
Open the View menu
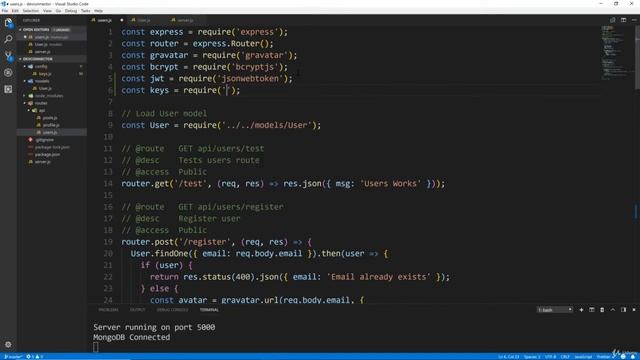point(47,11)
